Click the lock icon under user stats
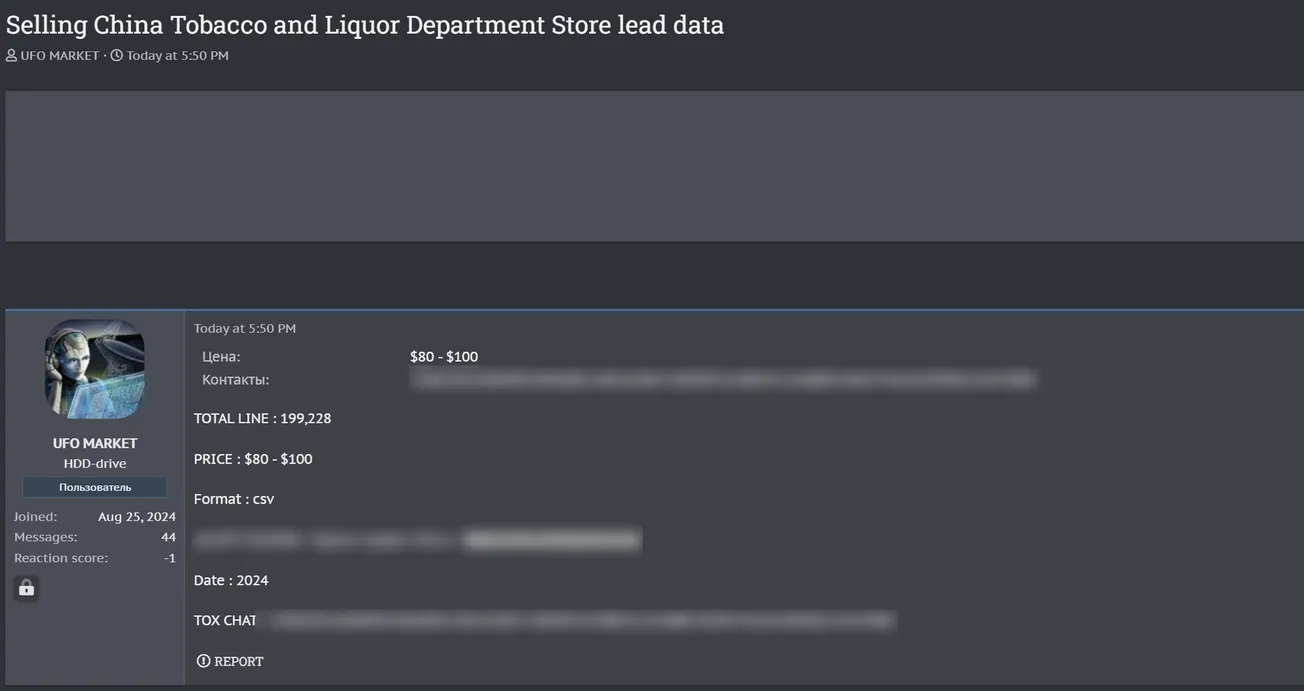Viewport: 1304px width, 691px height. (27, 588)
